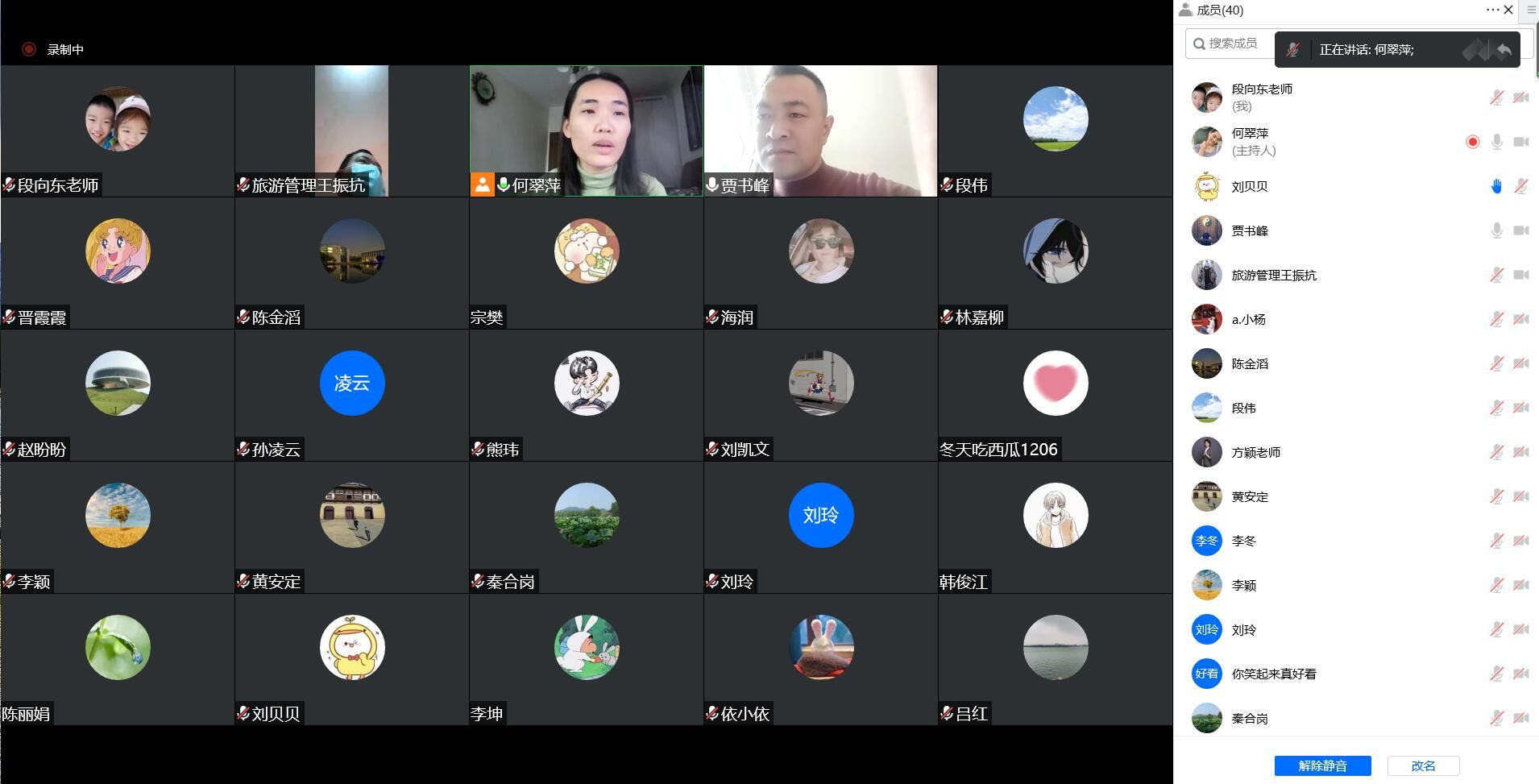Screen dimensions: 1539x784
Task: Click 刘贝贝 avatar in video grid
Action: [352, 647]
